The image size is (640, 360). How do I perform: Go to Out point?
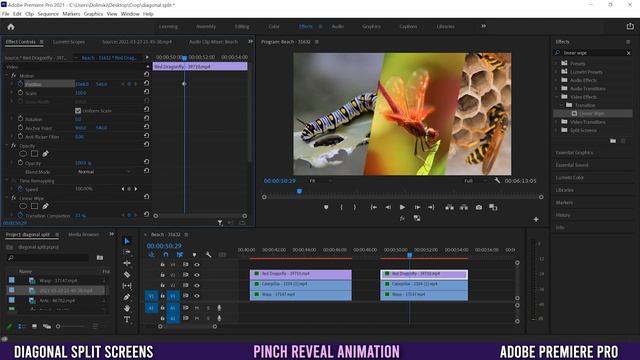coord(431,207)
